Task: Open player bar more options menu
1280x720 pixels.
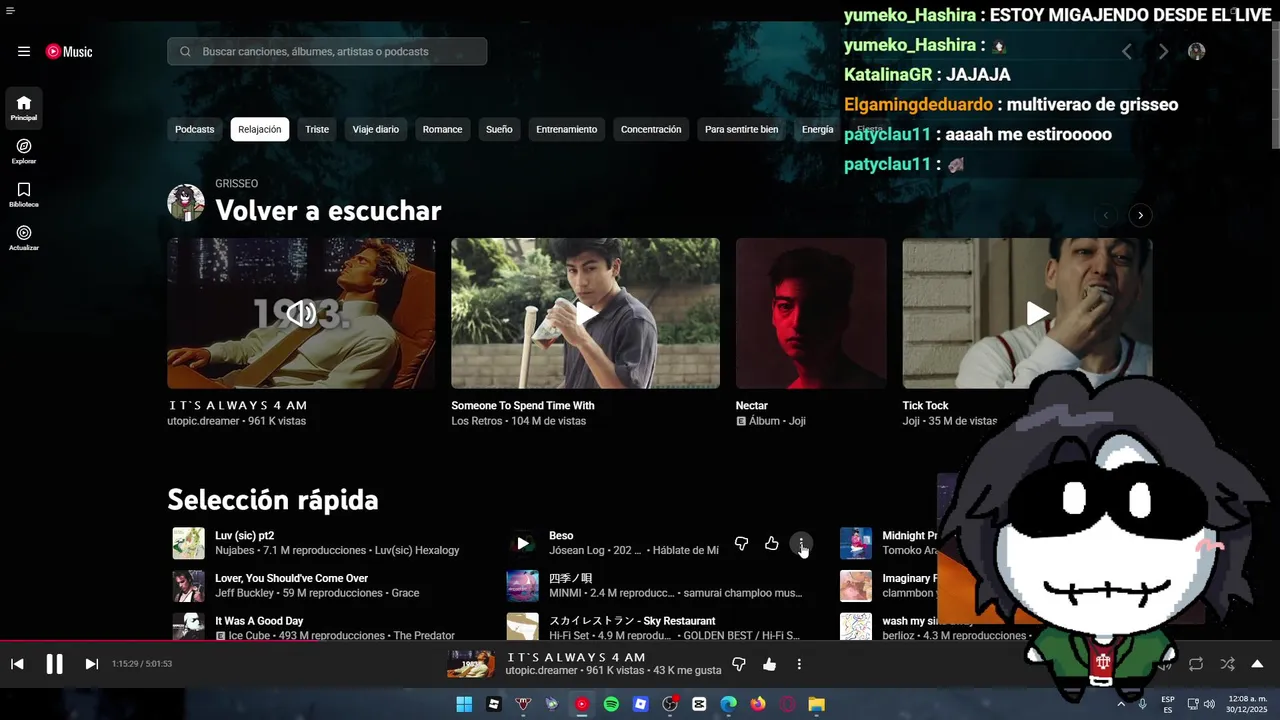Action: point(799,664)
